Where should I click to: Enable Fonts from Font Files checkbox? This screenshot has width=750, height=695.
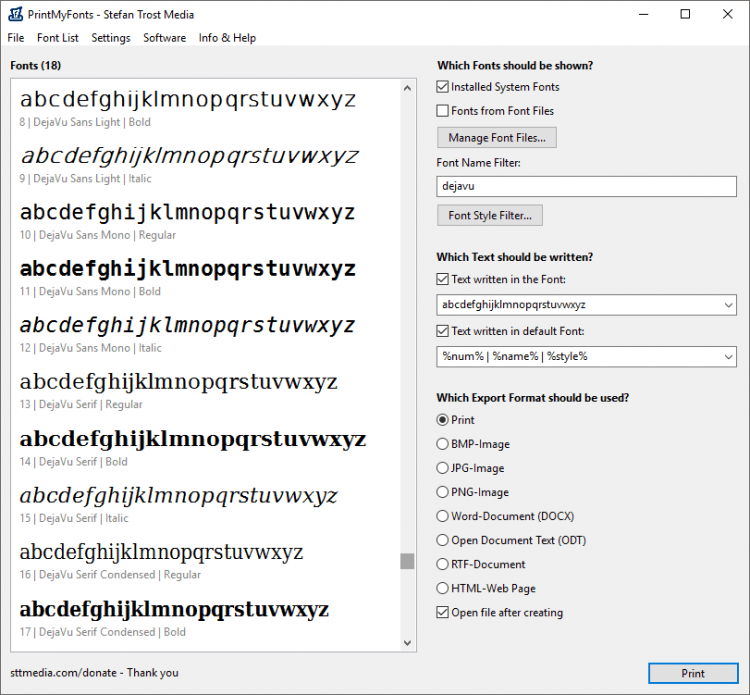[x=444, y=111]
